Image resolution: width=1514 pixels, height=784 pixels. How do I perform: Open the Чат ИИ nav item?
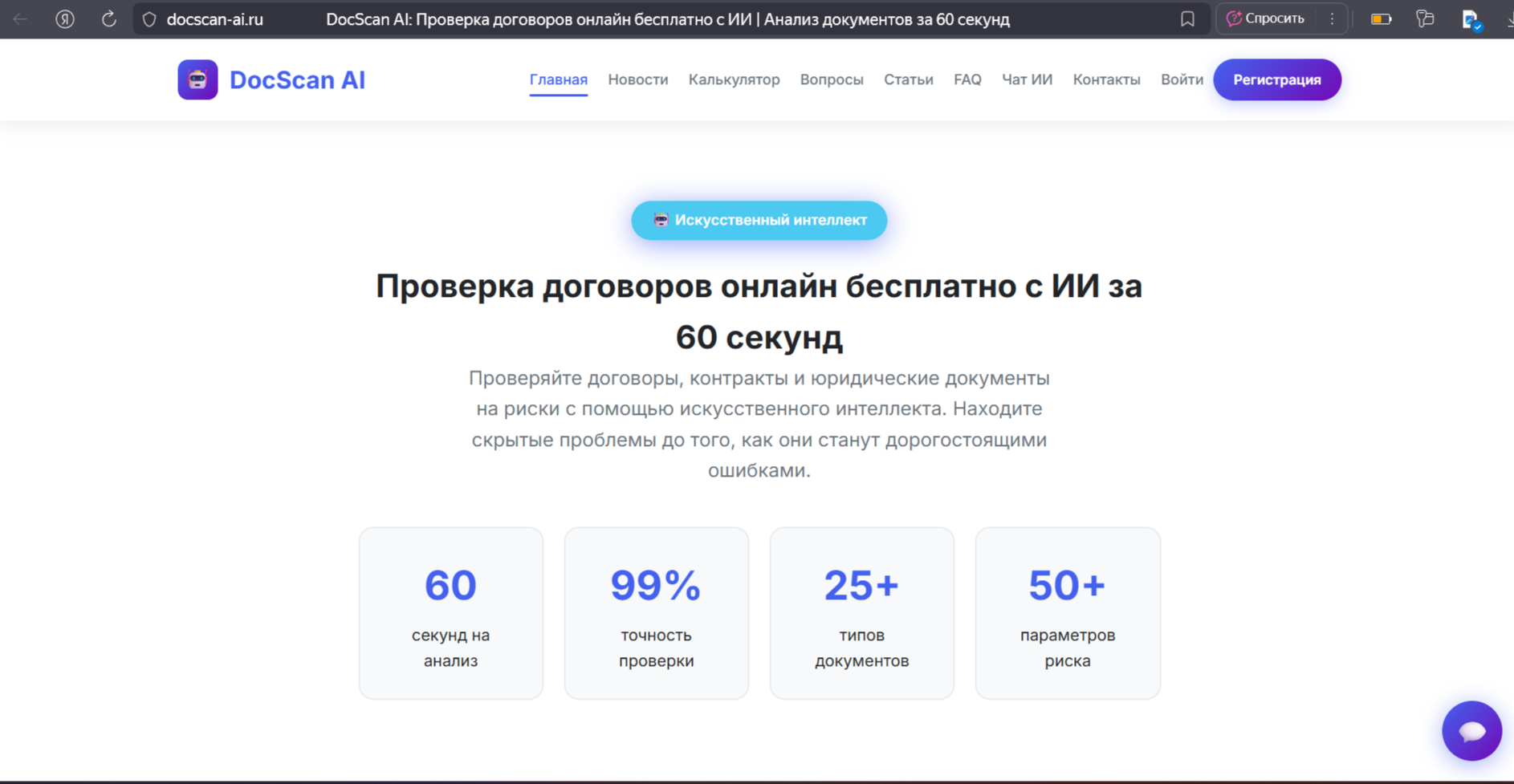[1027, 79]
